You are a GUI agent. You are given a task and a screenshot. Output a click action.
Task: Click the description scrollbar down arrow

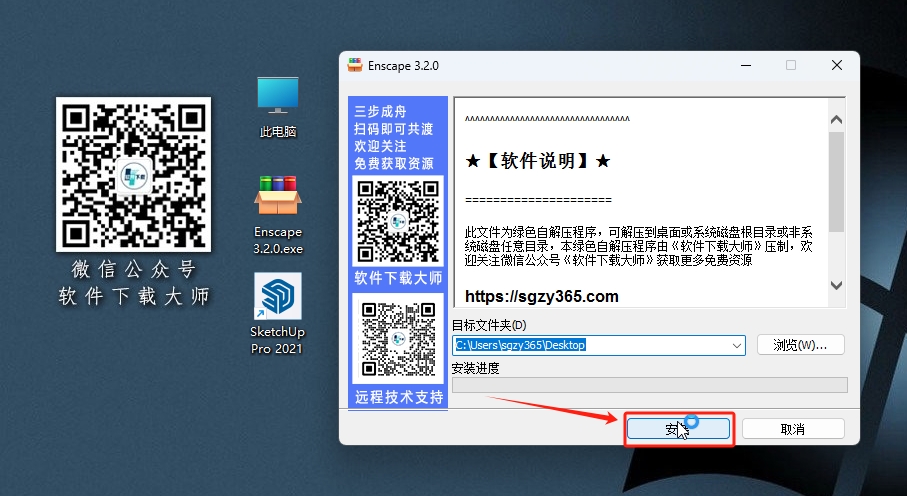click(836, 285)
